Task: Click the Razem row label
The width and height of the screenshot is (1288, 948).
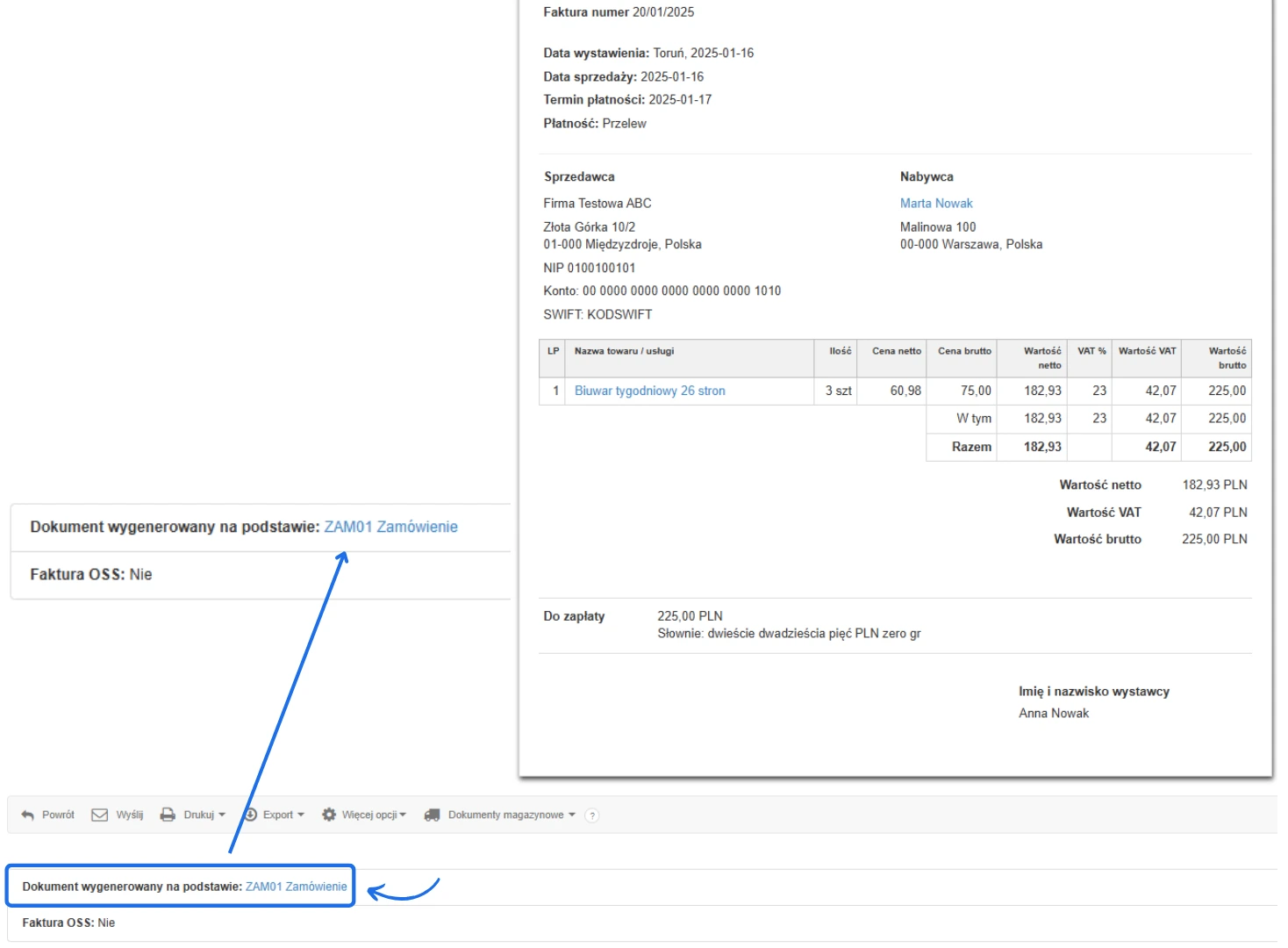Action: [971, 447]
